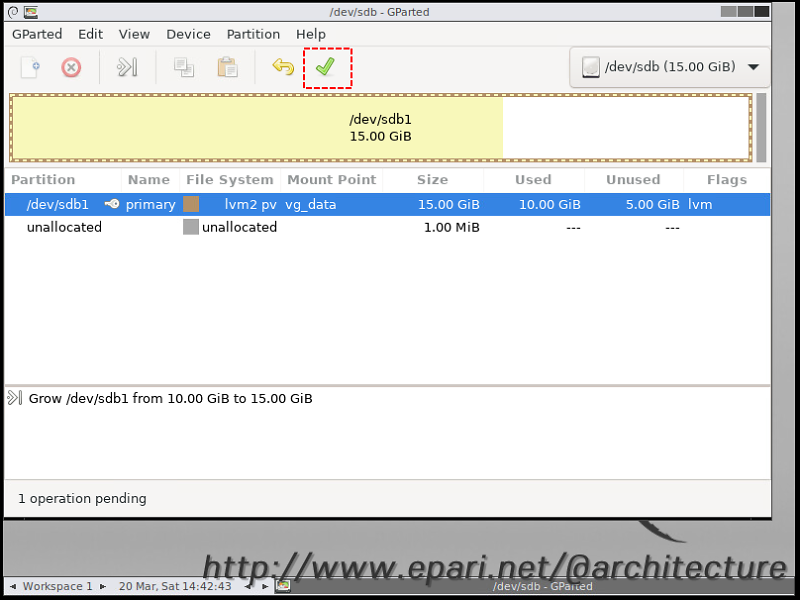Click the pending Grow operation icon
The height and width of the screenshot is (600, 800).
(15, 398)
